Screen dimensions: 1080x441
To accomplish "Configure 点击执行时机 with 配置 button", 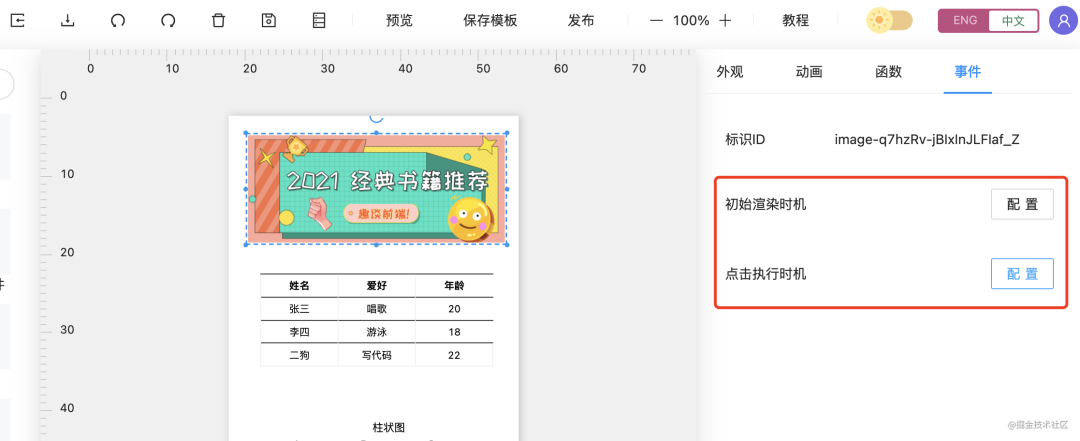I will click(1022, 274).
